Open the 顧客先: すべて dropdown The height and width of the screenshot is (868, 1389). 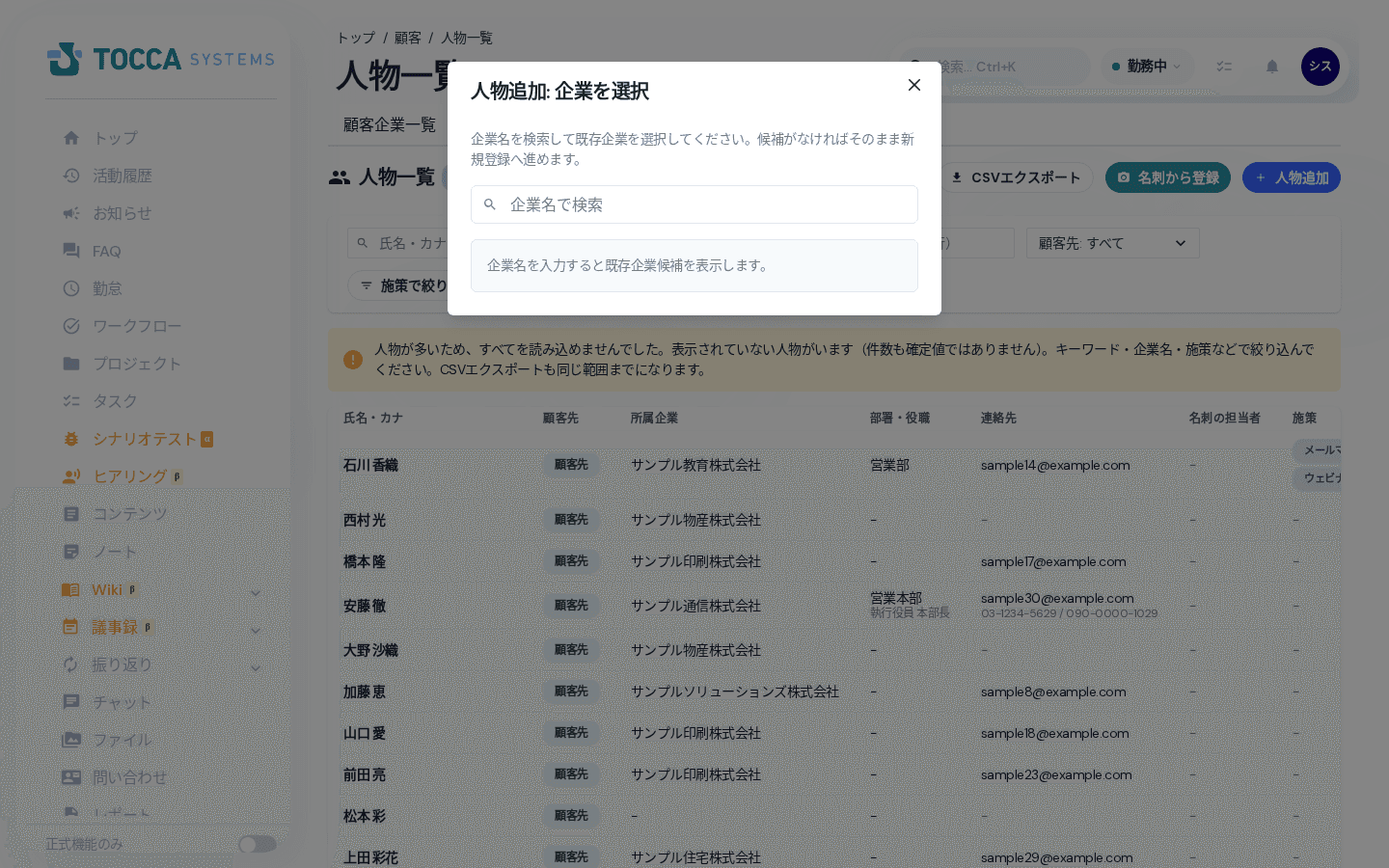1113,243
